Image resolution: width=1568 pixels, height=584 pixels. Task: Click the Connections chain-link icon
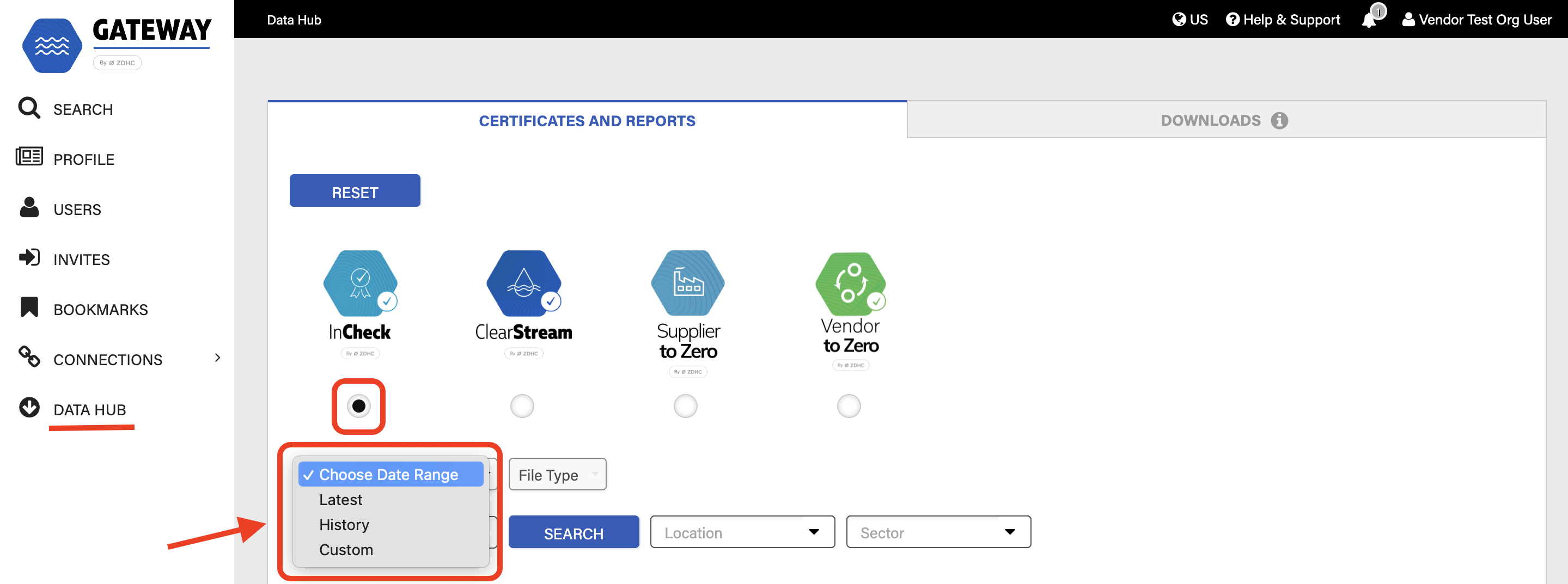(29, 357)
